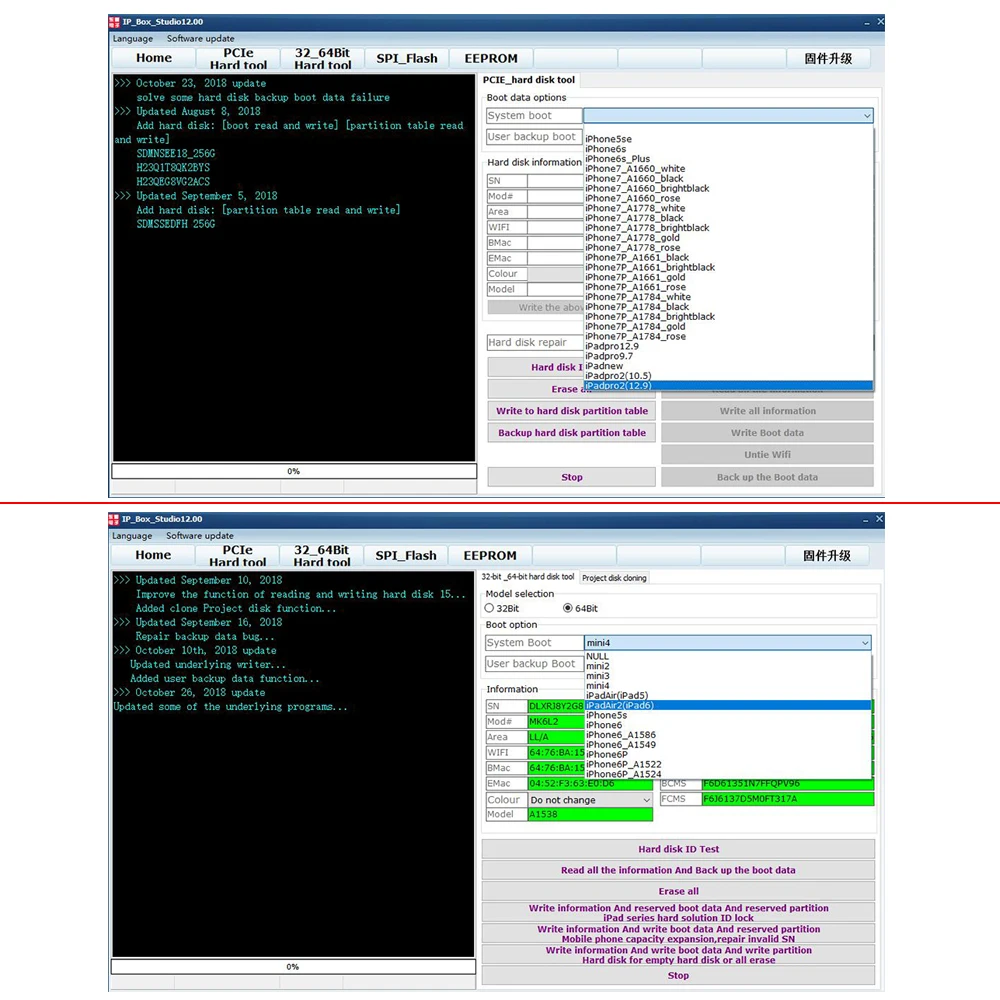Choose iPadpro2(12.9) in the boot list
Screen dimensions: 1000x1000
click(x=728, y=385)
